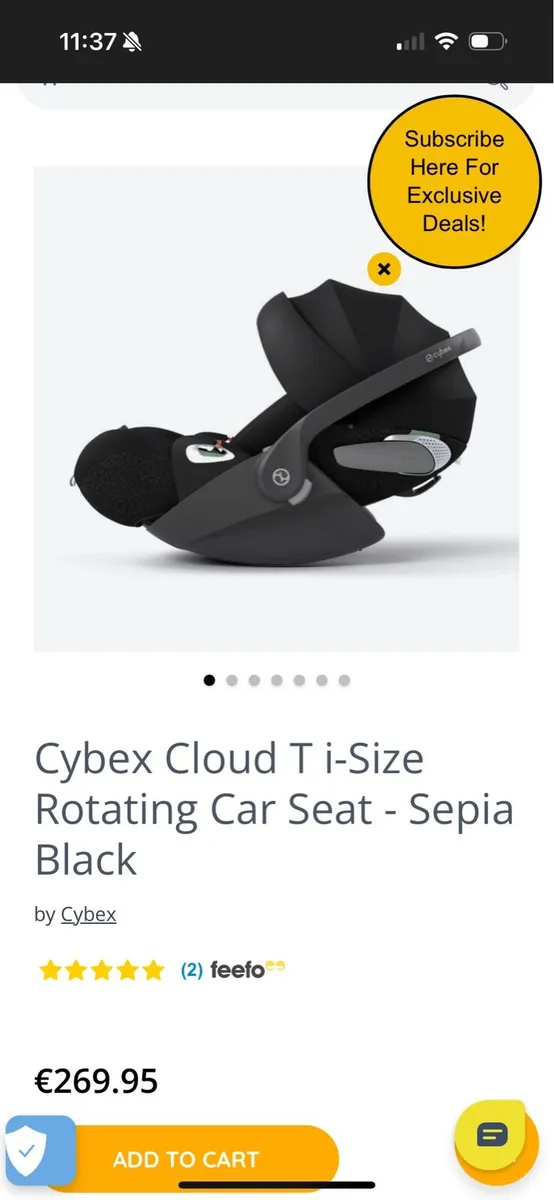The width and height of the screenshot is (554, 1200).
Task: Jump to the second carousel image dot
Action: pyautogui.click(x=232, y=680)
